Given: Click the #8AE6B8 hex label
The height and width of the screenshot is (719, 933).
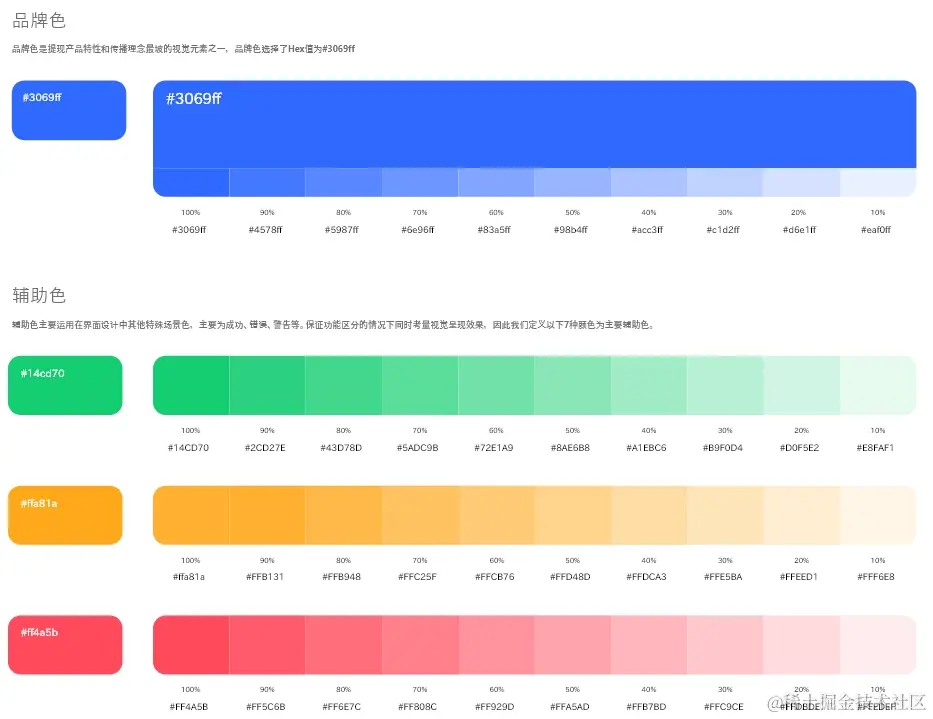Looking at the screenshot, I should pyautogui.click(x=571, y=448).
